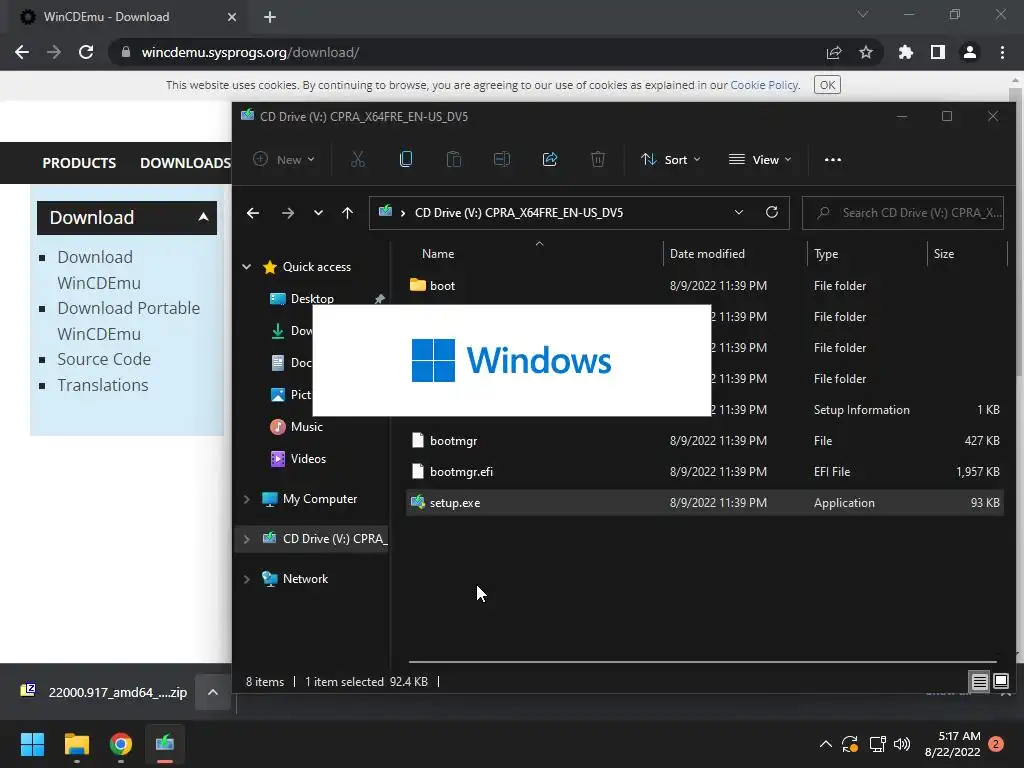1024x768 pixels.
Task: Open Download WinCDEmu link
Action: pos(99,270)
